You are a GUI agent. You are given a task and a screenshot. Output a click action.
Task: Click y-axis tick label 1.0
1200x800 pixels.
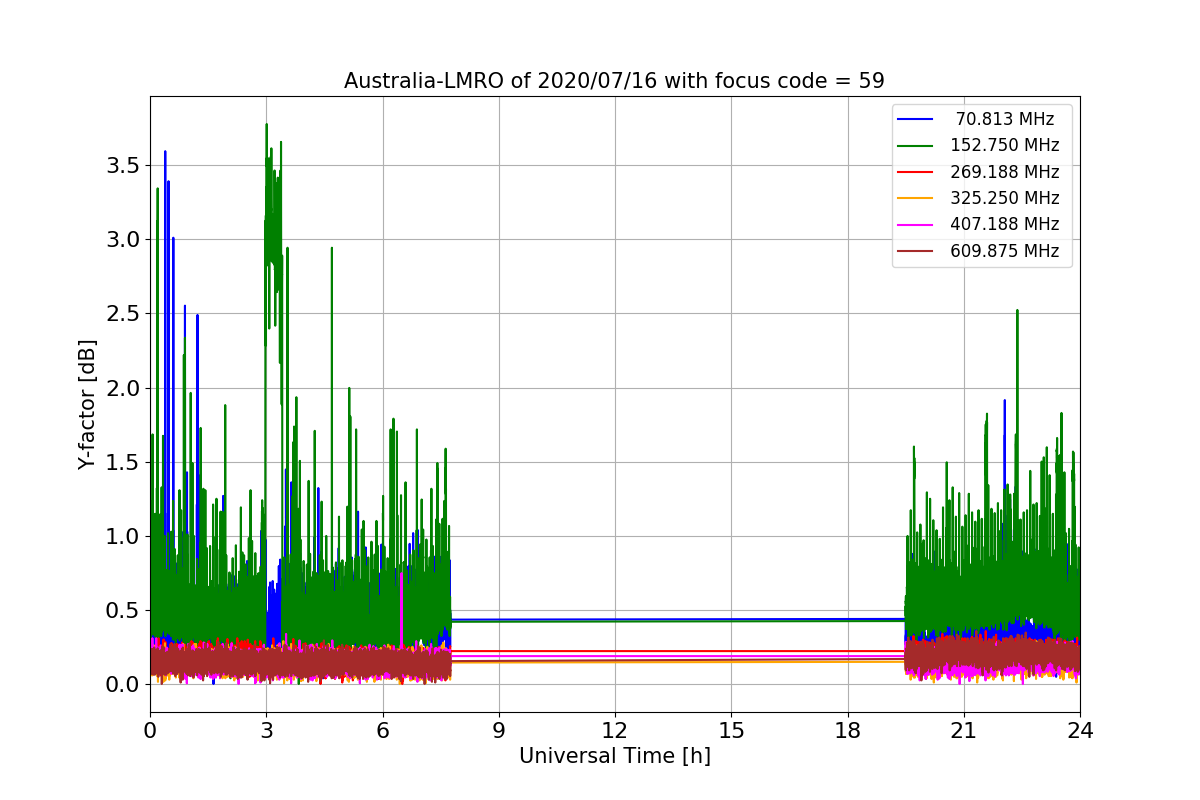pos(122,537)
